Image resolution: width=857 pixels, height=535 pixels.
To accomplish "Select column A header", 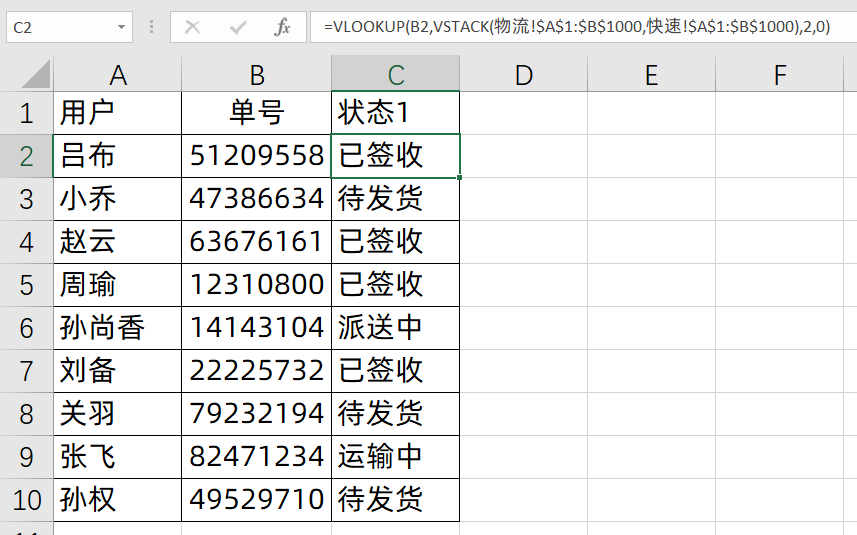I will [x=118, y=74].
